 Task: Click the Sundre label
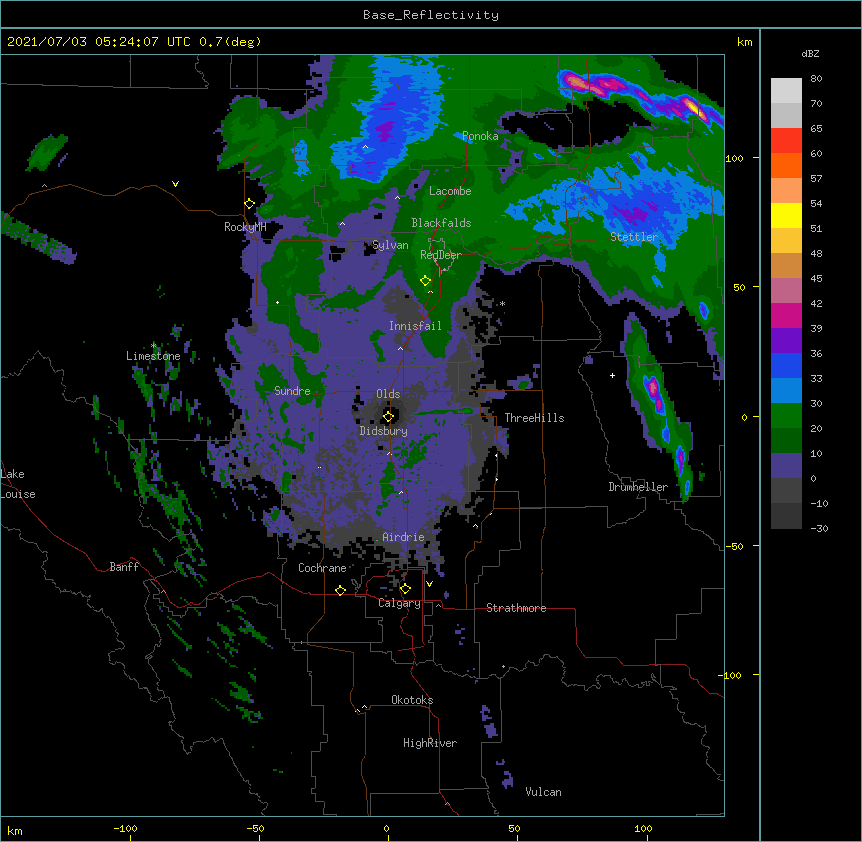(292, 391)
